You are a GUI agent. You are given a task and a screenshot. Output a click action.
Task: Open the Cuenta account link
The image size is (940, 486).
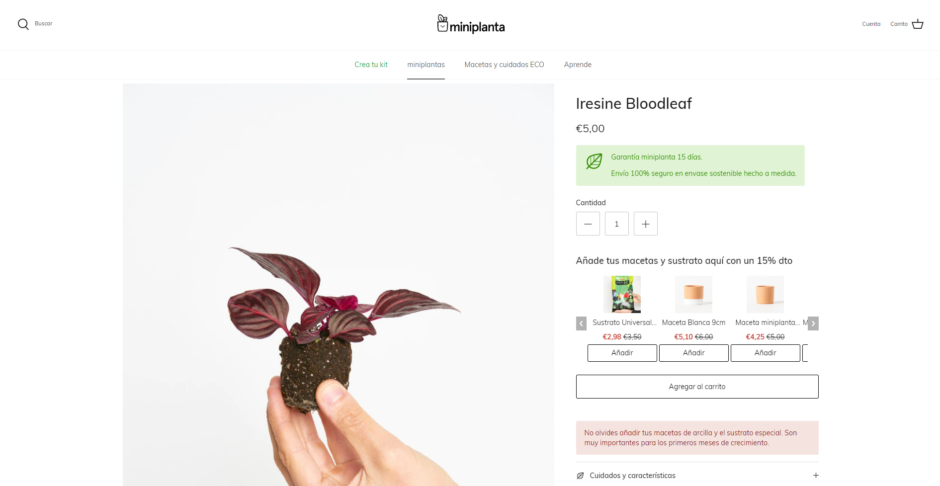click(871, 24)
